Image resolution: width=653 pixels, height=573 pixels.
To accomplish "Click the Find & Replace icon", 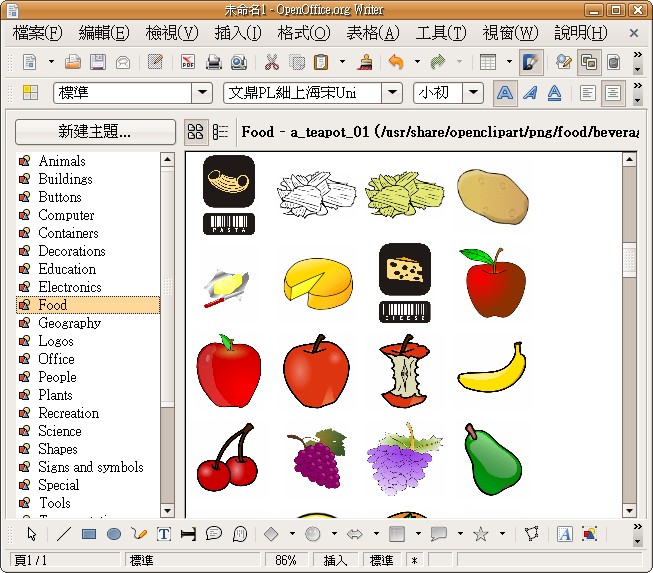I will click(x=563, y=62).
